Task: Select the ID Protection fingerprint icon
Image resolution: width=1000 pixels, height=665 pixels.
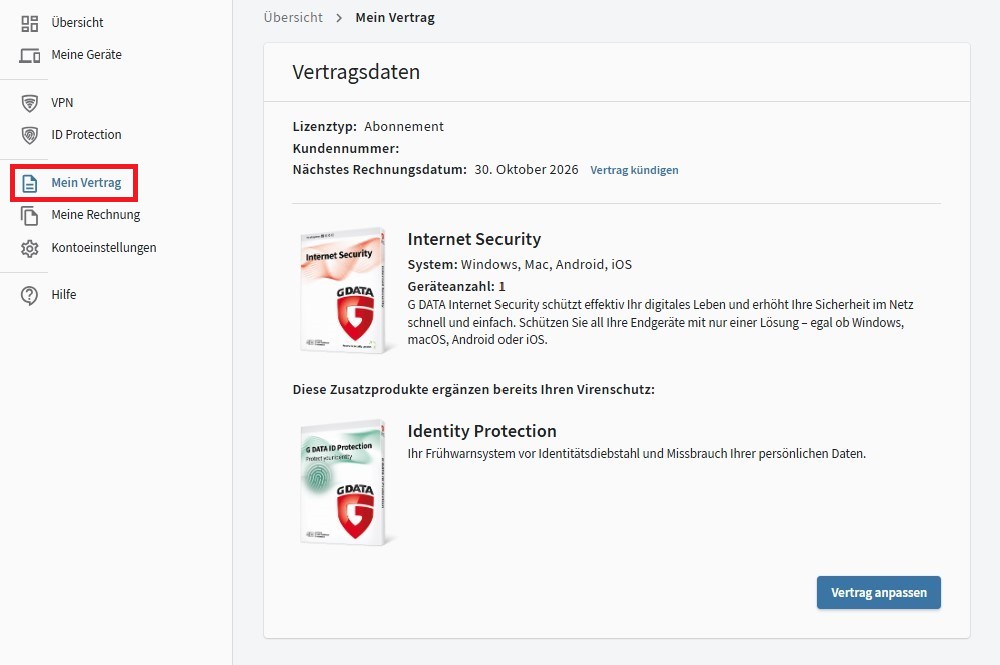Action: pyautogui.click(x=30, y=135)
